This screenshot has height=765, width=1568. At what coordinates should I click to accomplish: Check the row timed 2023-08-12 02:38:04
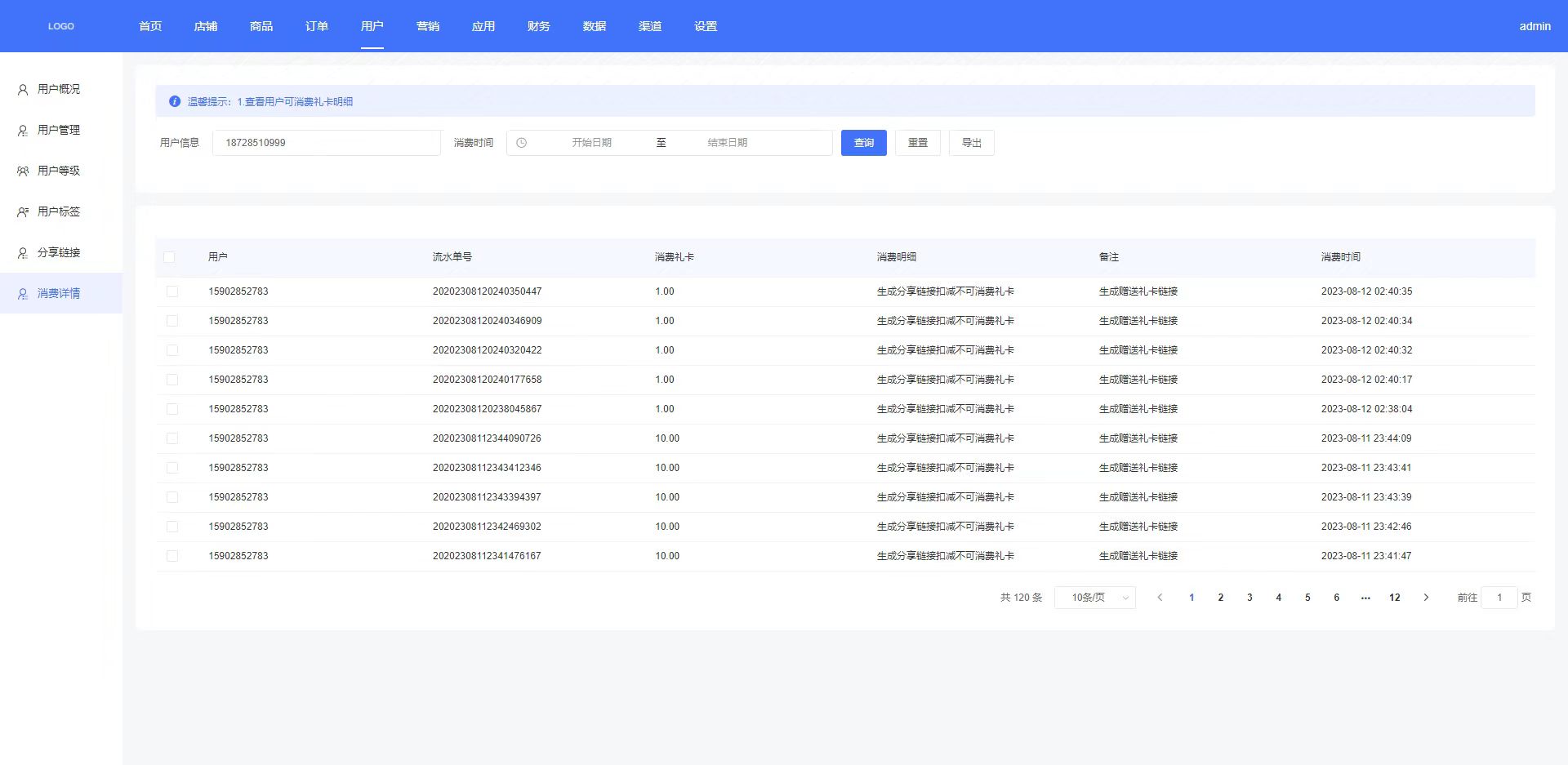[172, 409]
